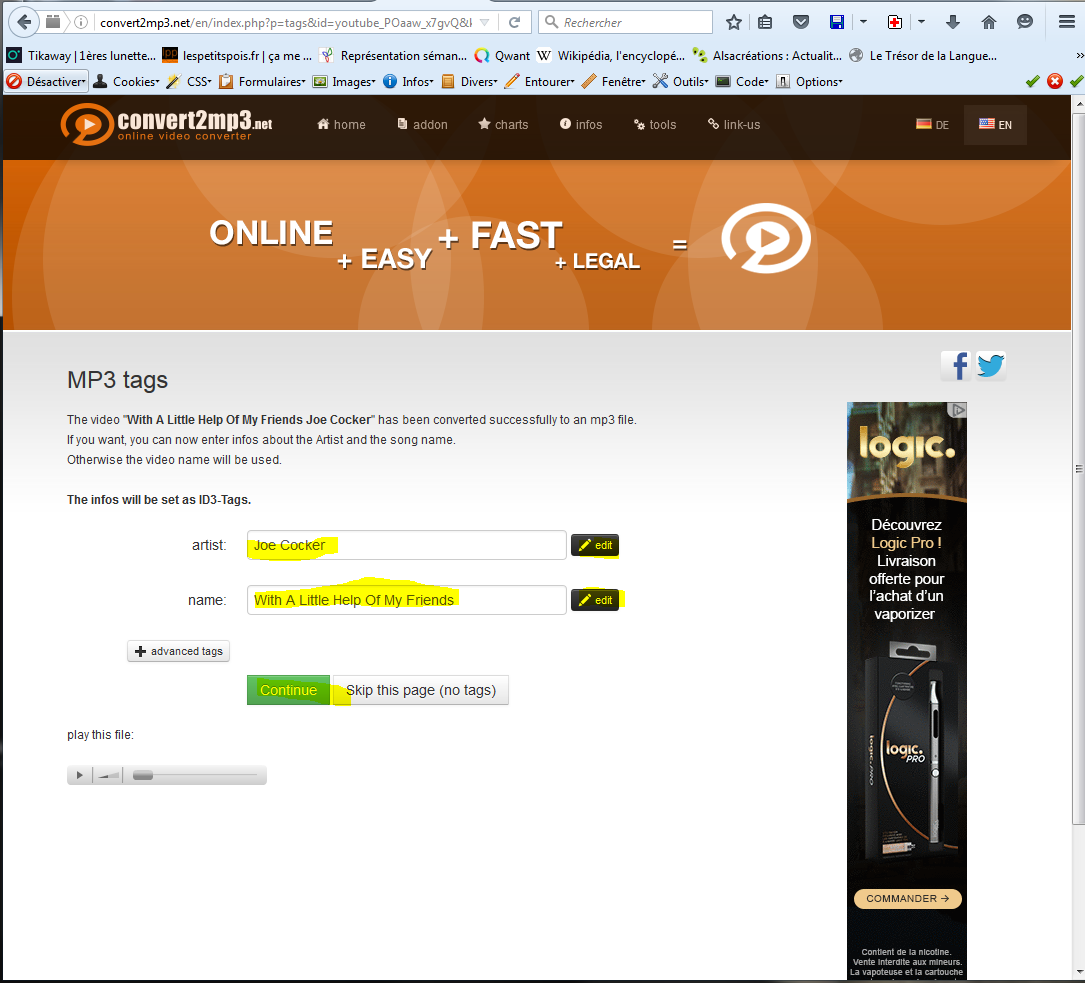Open the lespetitspois.fr bookmark
The image size is (1085, 983).
point(237,55)
